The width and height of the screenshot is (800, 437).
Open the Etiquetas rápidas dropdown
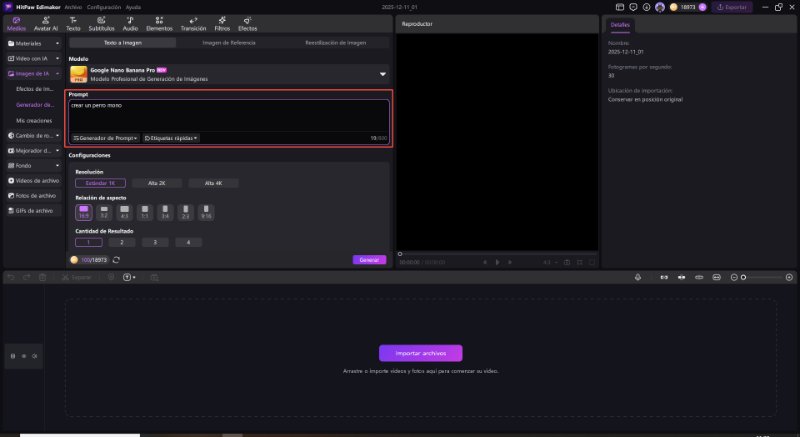171,138
